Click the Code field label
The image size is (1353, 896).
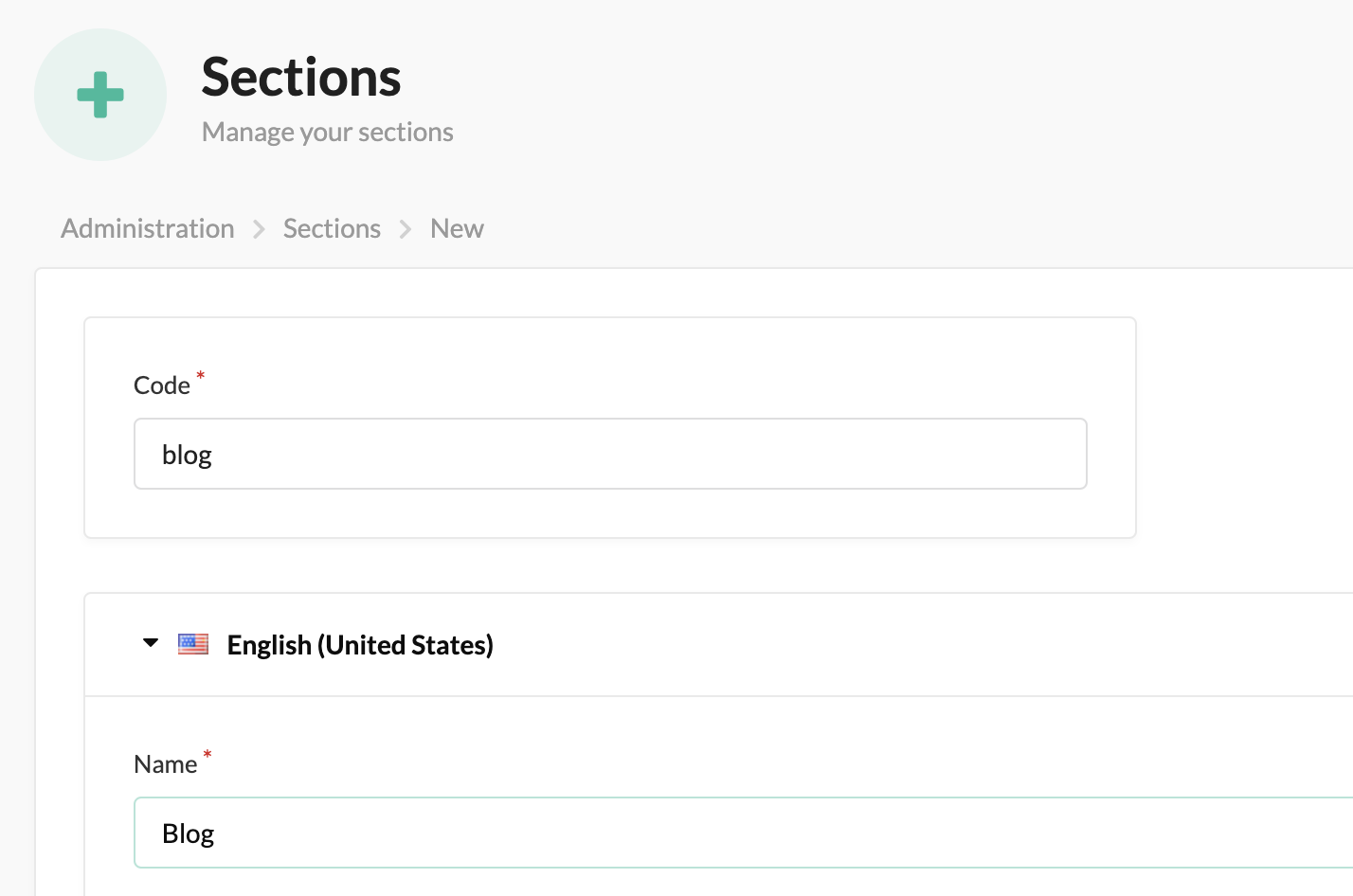(x=162, y=385)
